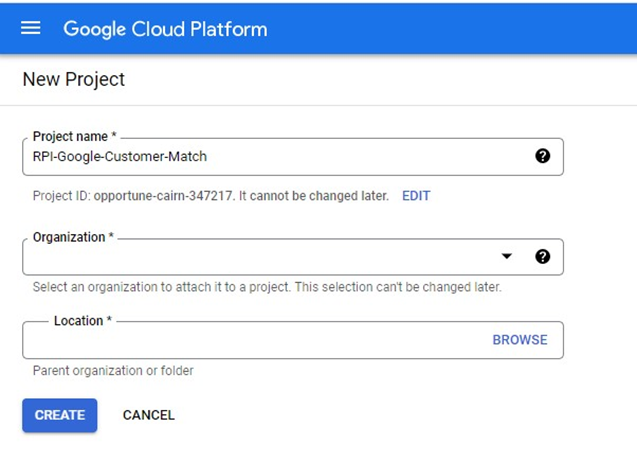The image size is (637, 462).
Task: Expand the Organization dropdown arrow
Action: pyautogui.click(x=507, y=257)
